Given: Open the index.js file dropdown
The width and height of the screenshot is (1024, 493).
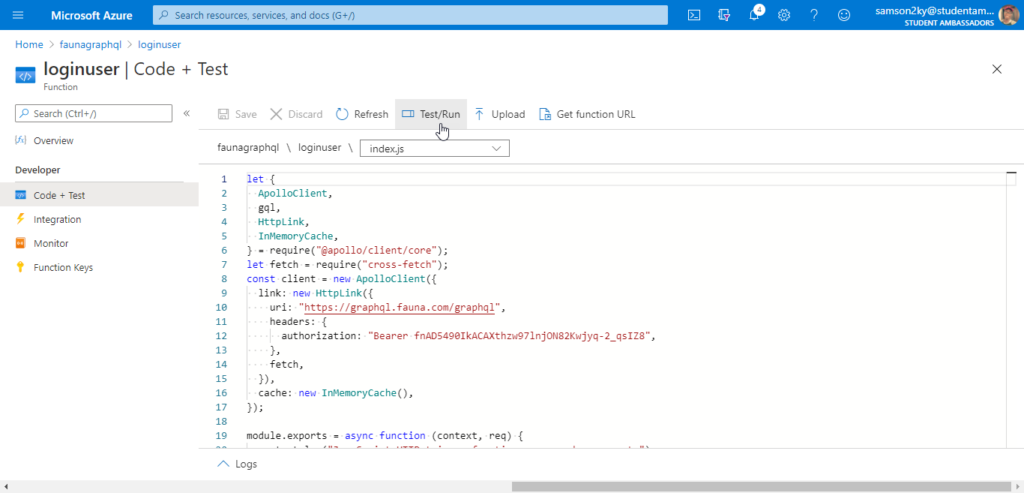Looking at the screenshot, I should (x=435, y=148).
